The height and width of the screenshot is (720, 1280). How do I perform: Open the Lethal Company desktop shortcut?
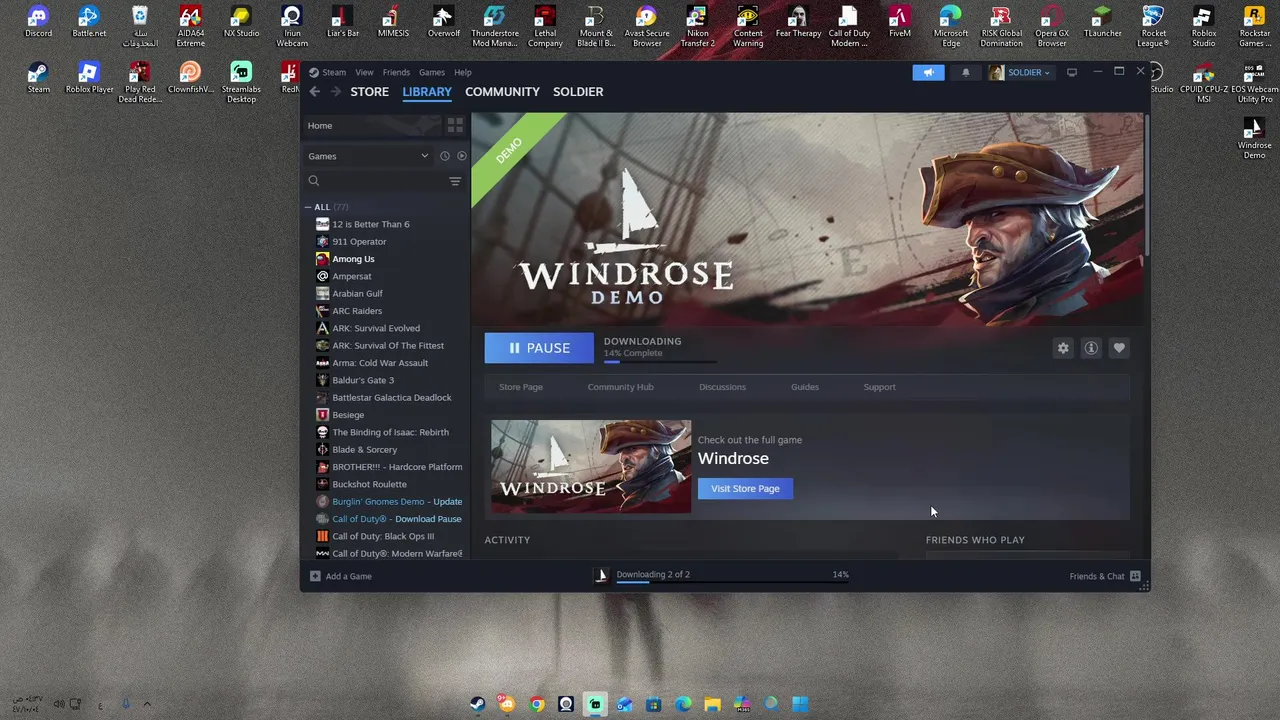(x=545, y=27)
